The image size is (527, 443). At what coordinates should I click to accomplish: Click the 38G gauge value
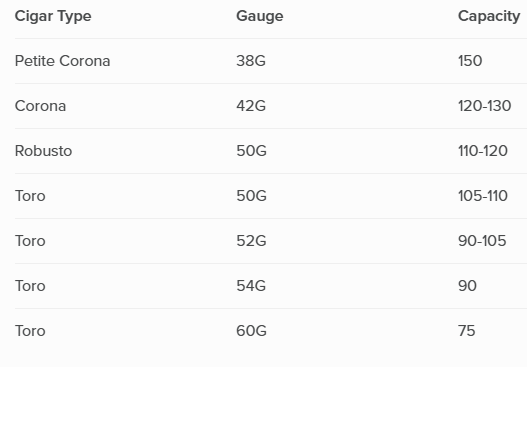[x=251, y=61]
